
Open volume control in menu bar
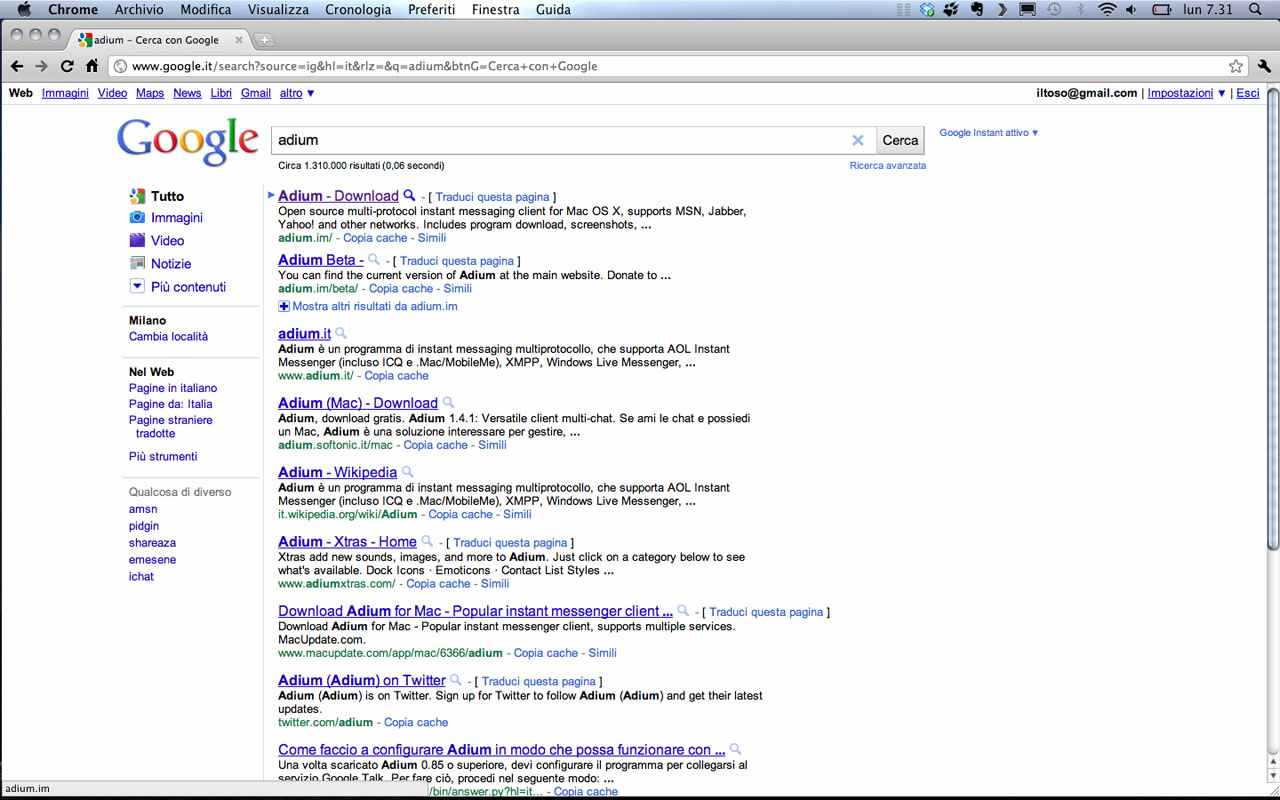pyautogui.click(x=1131, y=9)
